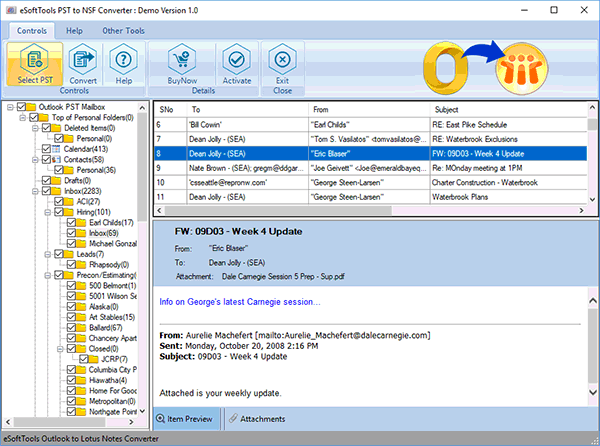
Task: Select email row 6 from Earl Childs
Action: [x=370, y=125]
